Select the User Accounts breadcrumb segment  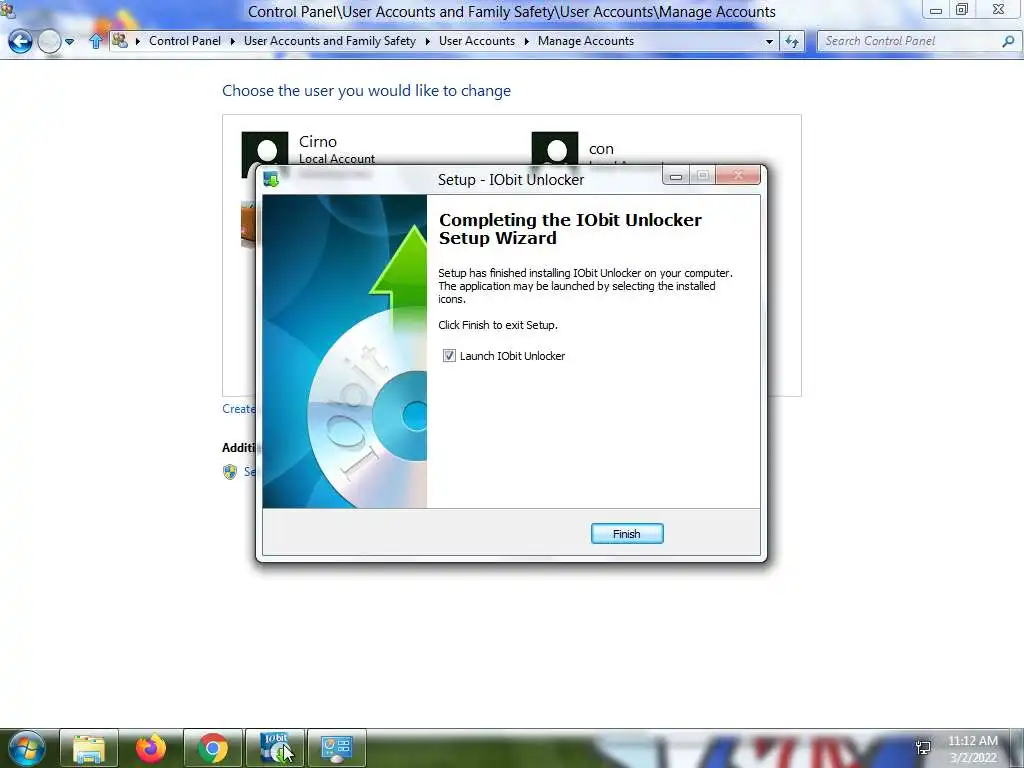click(477, 40)
